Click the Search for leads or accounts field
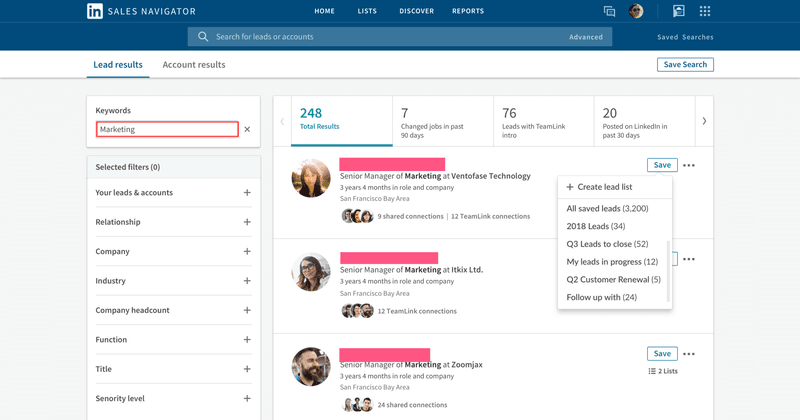This screenshot has width=800, height=420. click(399, 37)
